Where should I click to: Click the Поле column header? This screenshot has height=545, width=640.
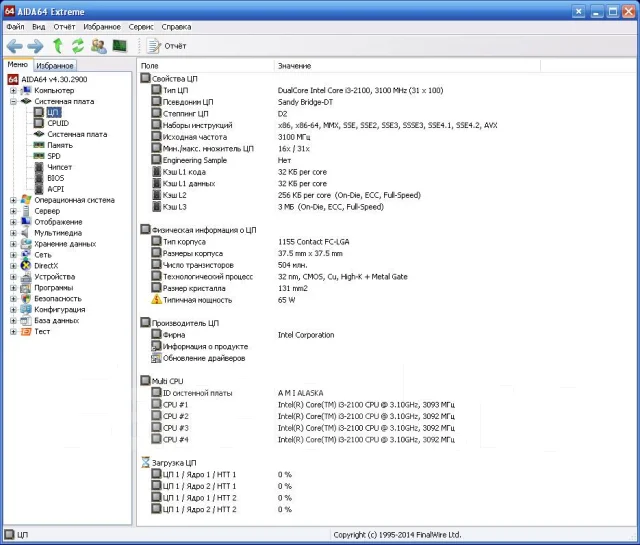tap(206, 66)
